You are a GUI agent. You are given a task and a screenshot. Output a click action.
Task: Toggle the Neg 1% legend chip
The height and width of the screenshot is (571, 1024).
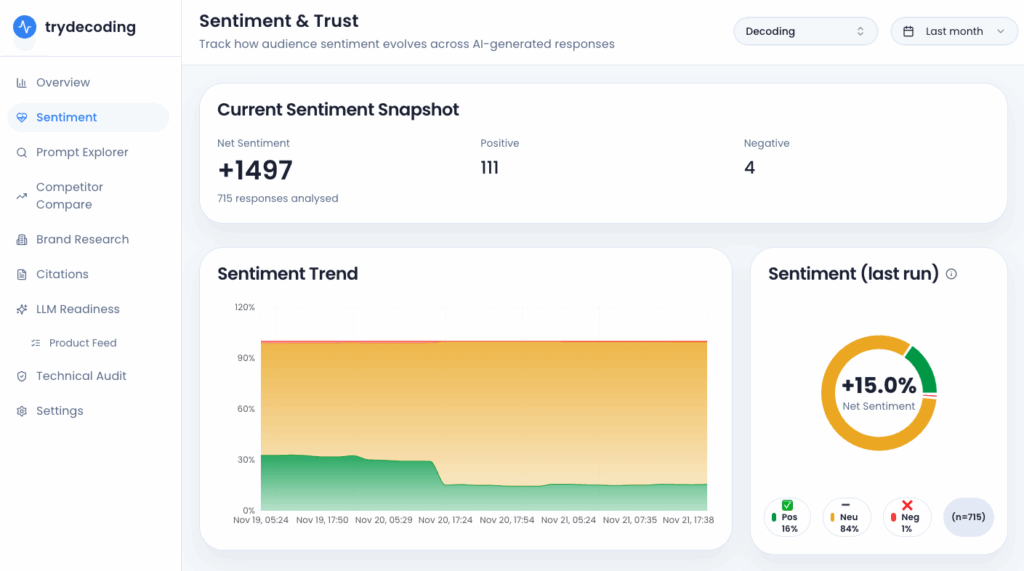907,517
